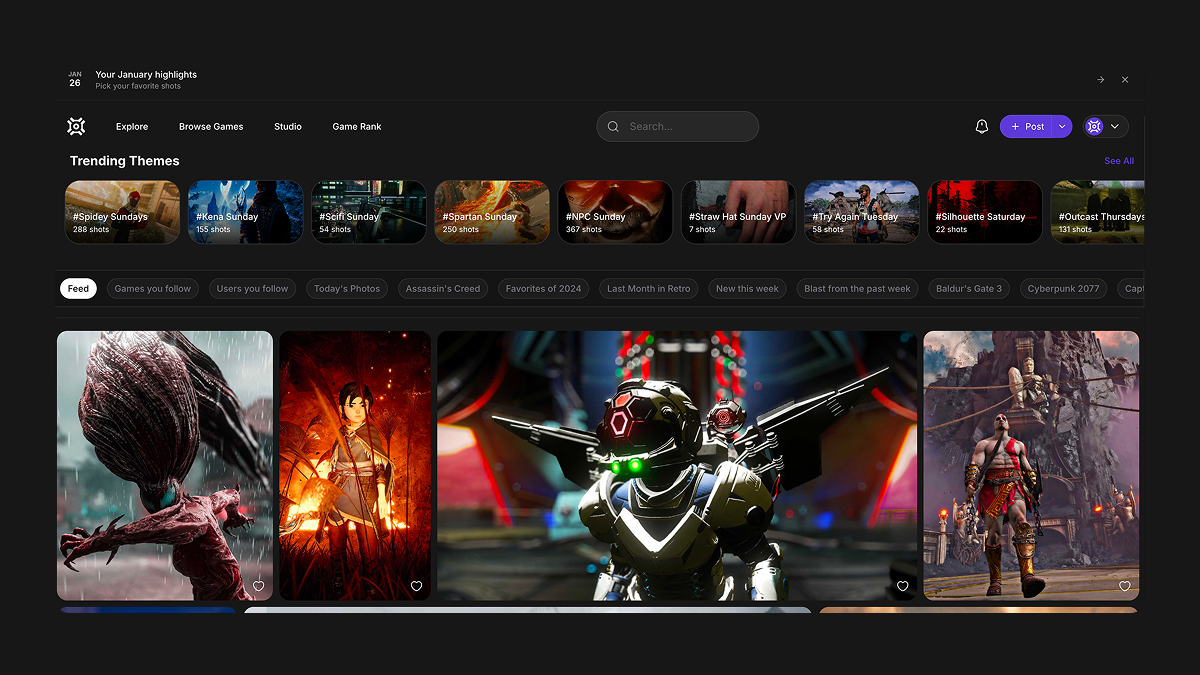Screen dimensions: 1200x675
Task: Like the red creature photo
Action: tap(258, 586)
